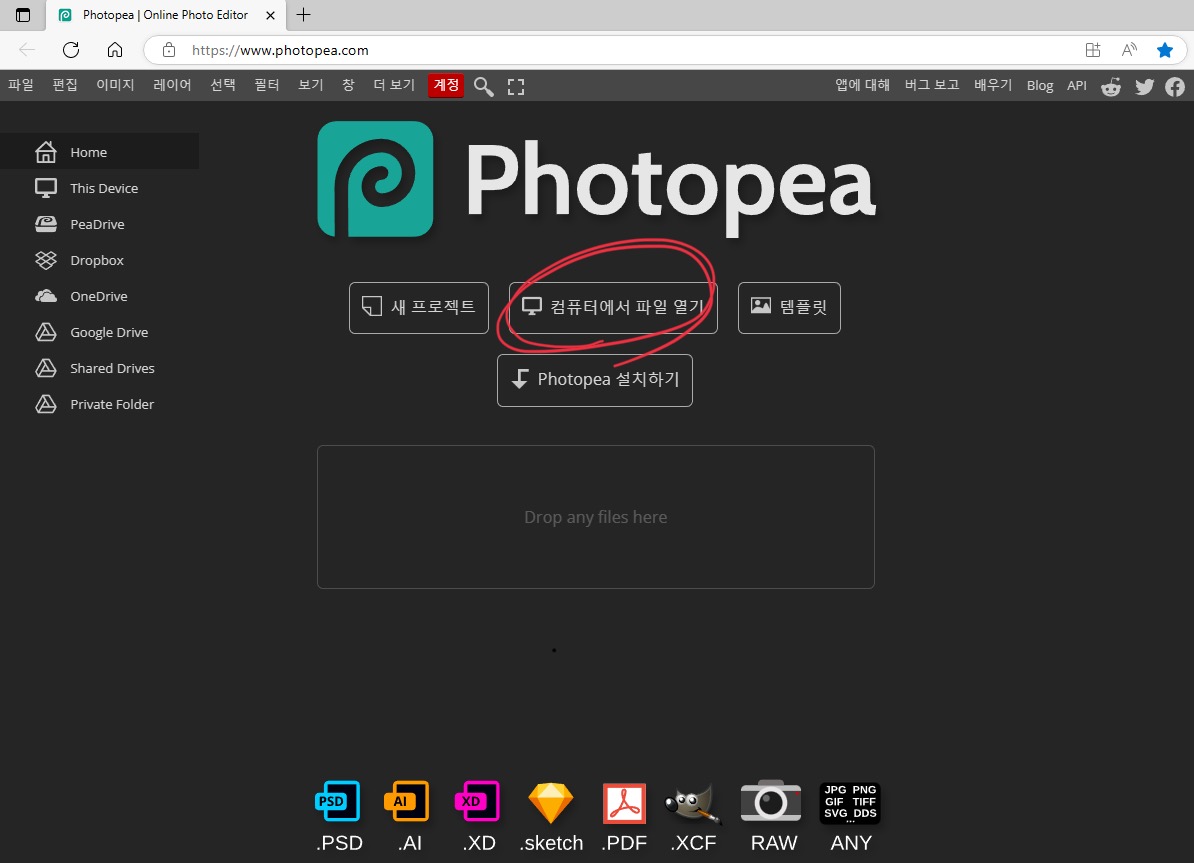1194x863 pixels.
Task: Click the apps grid icon in address bar
Action: (1093, 50)
